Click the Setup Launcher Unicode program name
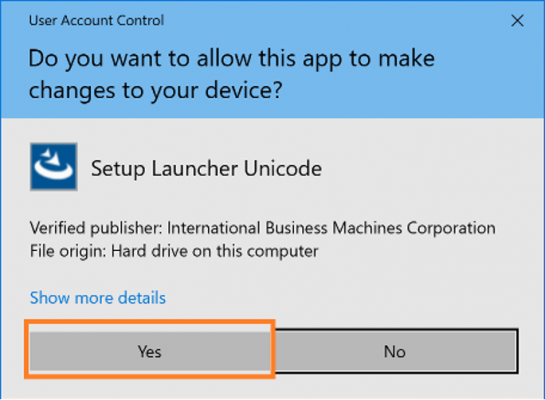This screenshot has height=400, width=545. [206, 169]
